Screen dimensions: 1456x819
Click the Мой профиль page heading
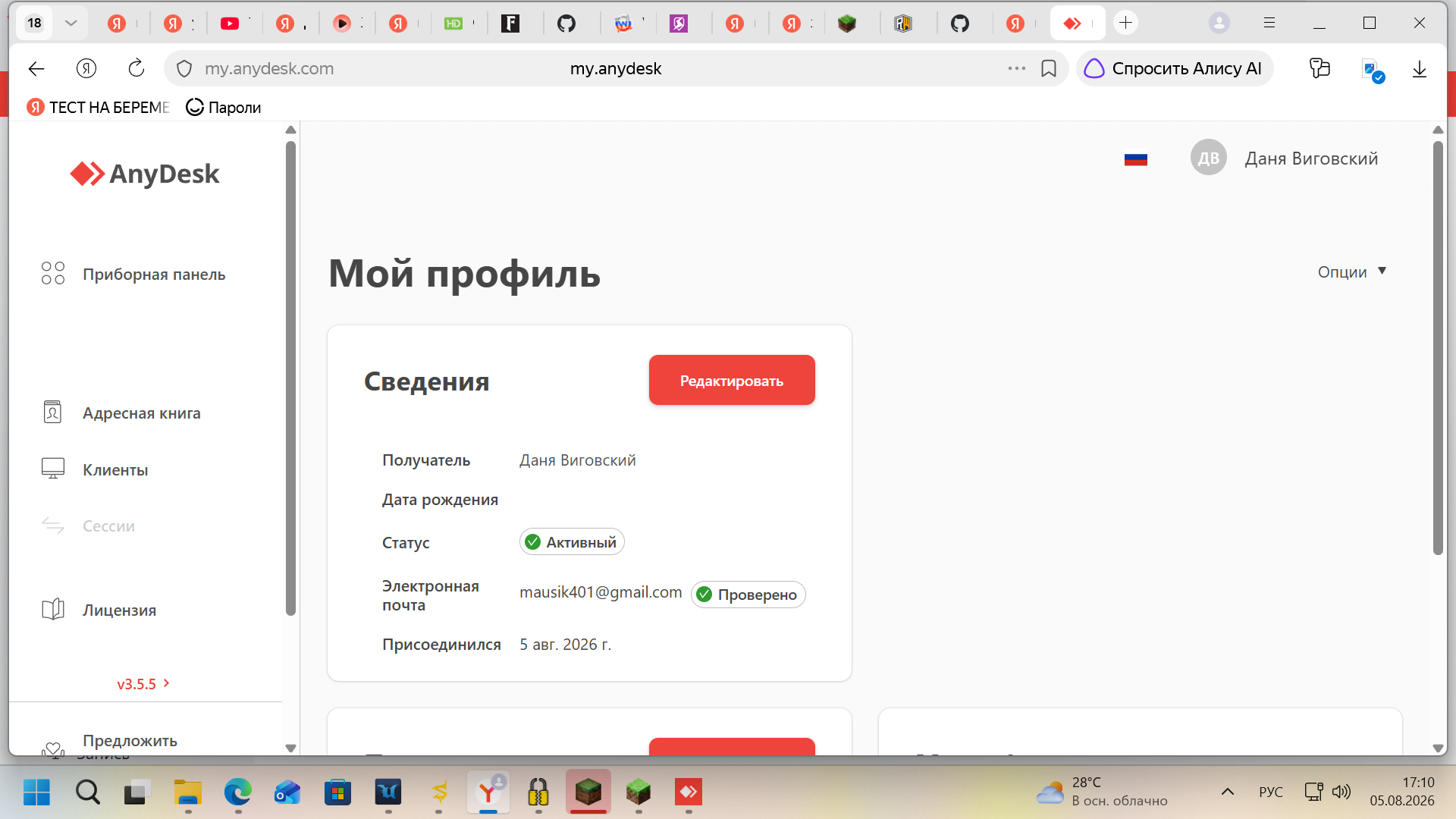[x=464, y=274]
